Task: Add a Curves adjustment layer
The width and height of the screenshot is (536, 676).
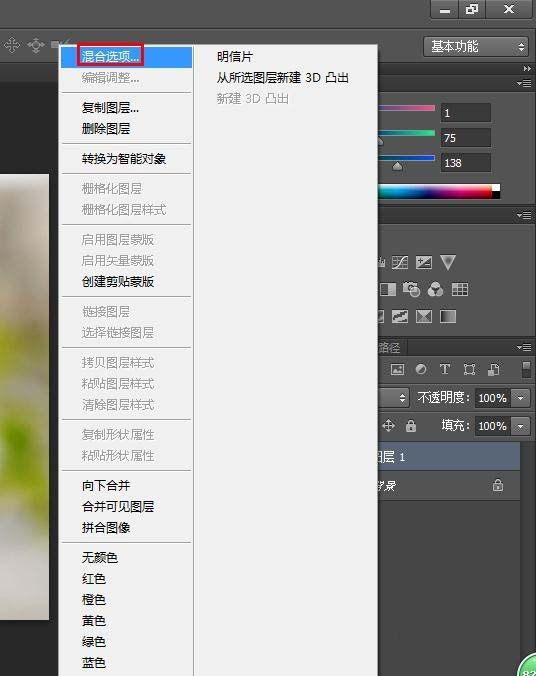Action: [400, 262]
